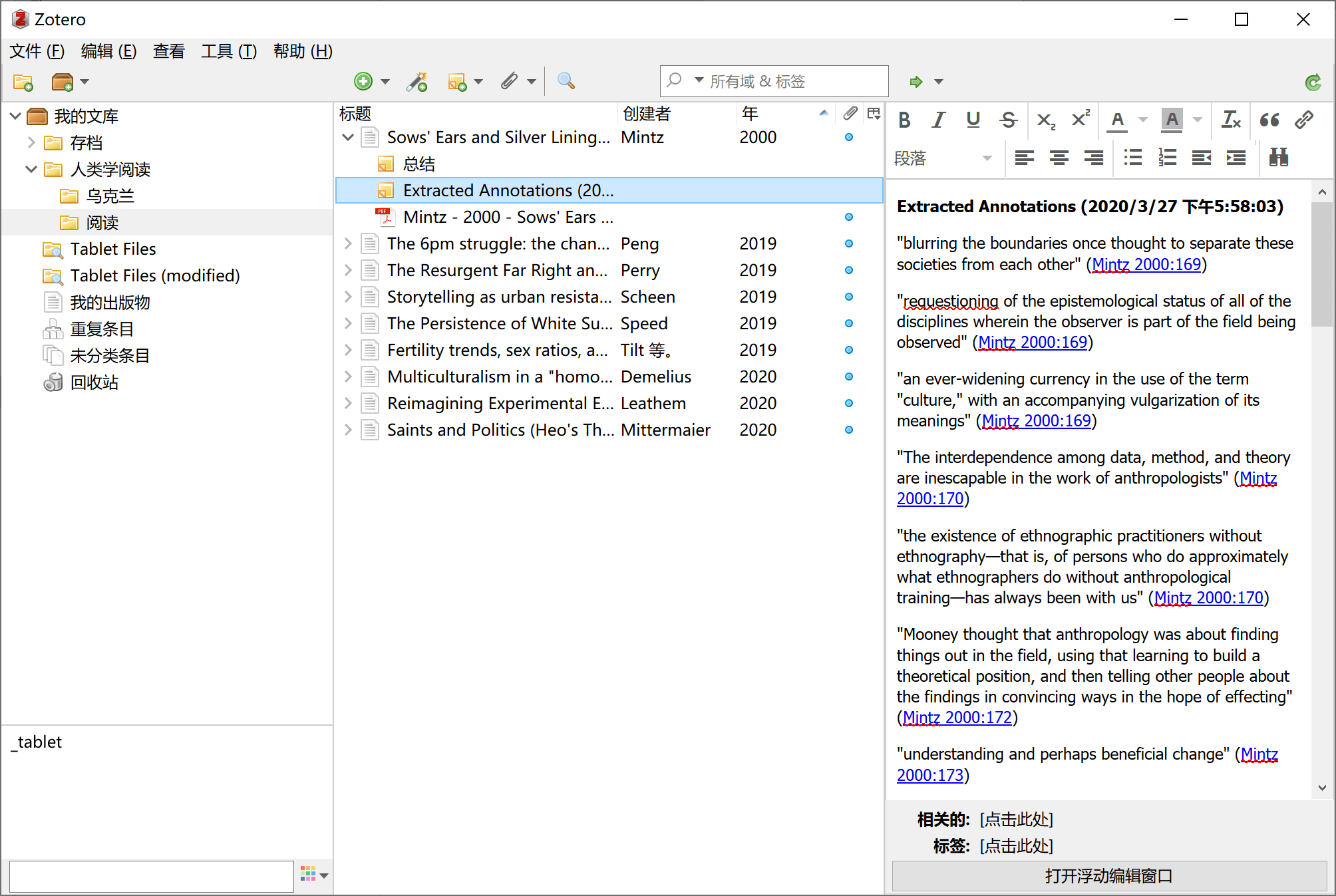
Task: Collapse the Sows' Ears and Silver Lining item
Action: [348, 137]
